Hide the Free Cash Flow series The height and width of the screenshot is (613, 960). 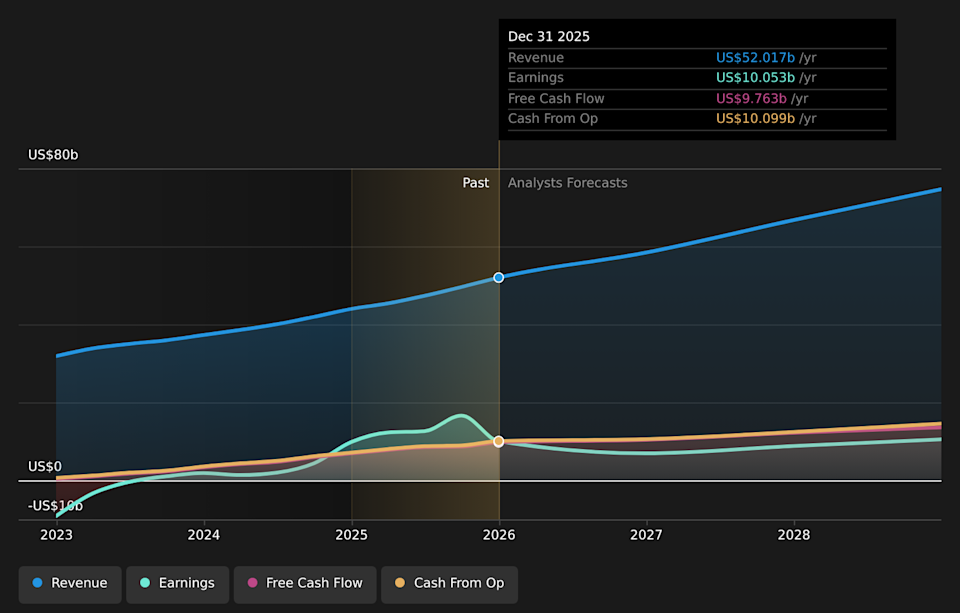coord(305,583)
